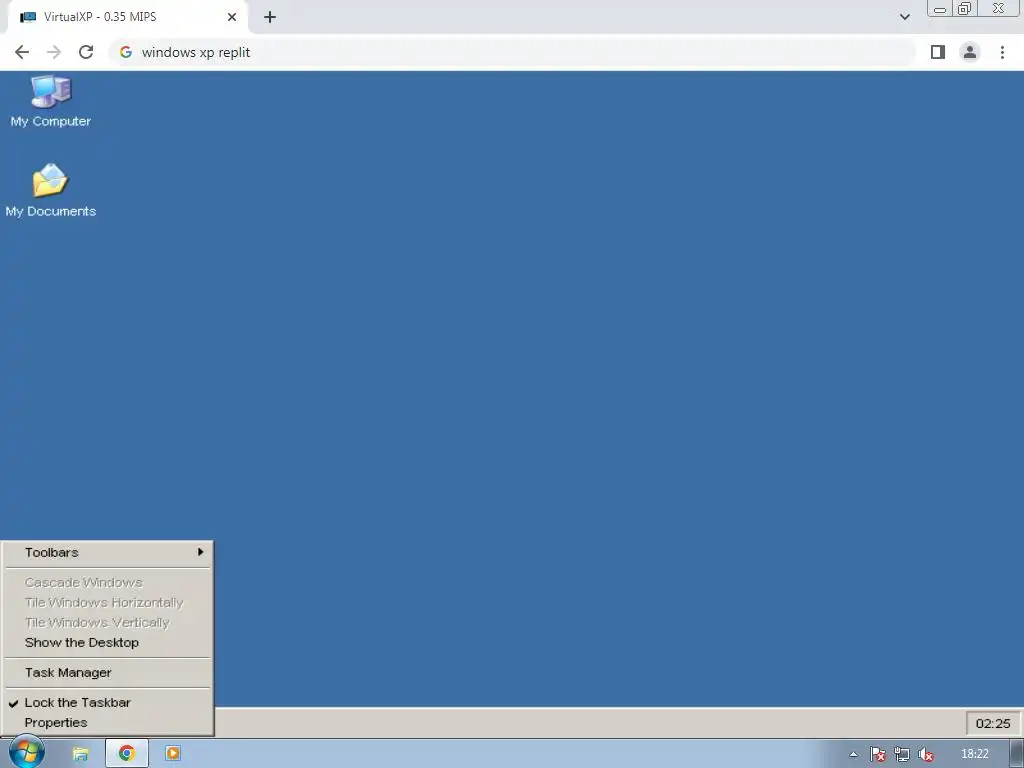Open the tab search dropdown chevron

tap(904, 17)
